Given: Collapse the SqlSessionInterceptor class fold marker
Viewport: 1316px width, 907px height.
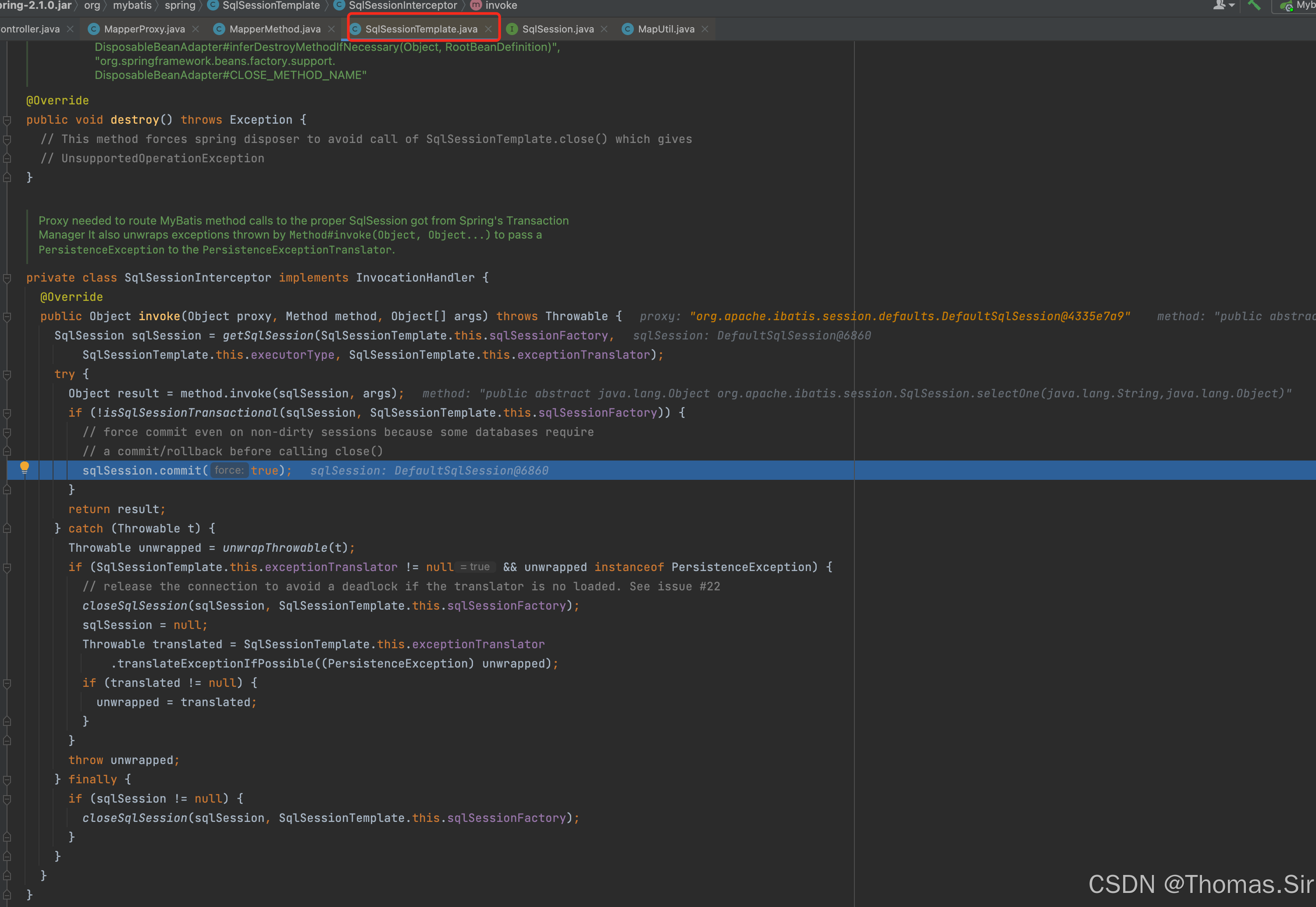Looking at the screenshot, I should coord(7,278).
